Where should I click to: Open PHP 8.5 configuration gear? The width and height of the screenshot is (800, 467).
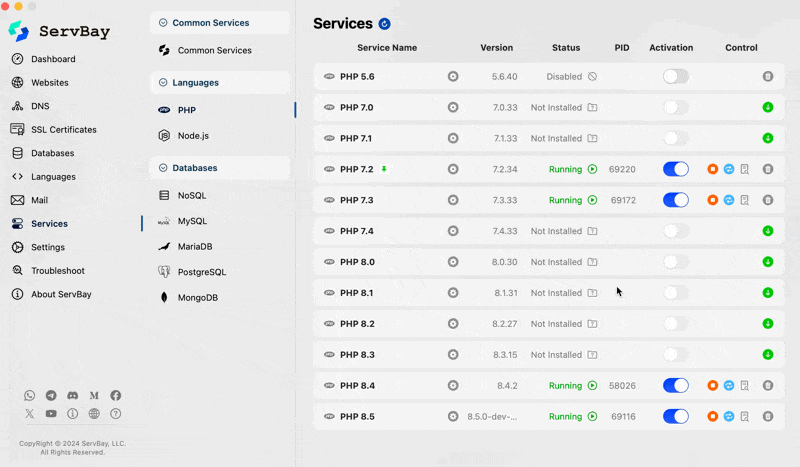[453, 417]
